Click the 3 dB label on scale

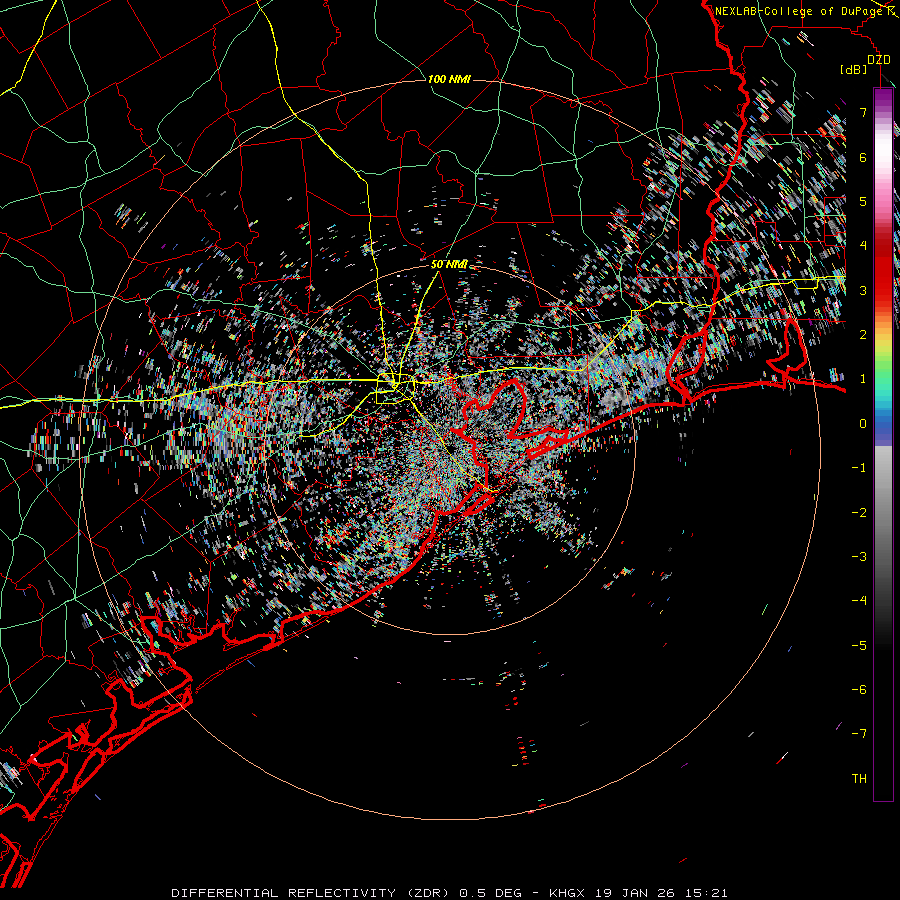point(863,290)
